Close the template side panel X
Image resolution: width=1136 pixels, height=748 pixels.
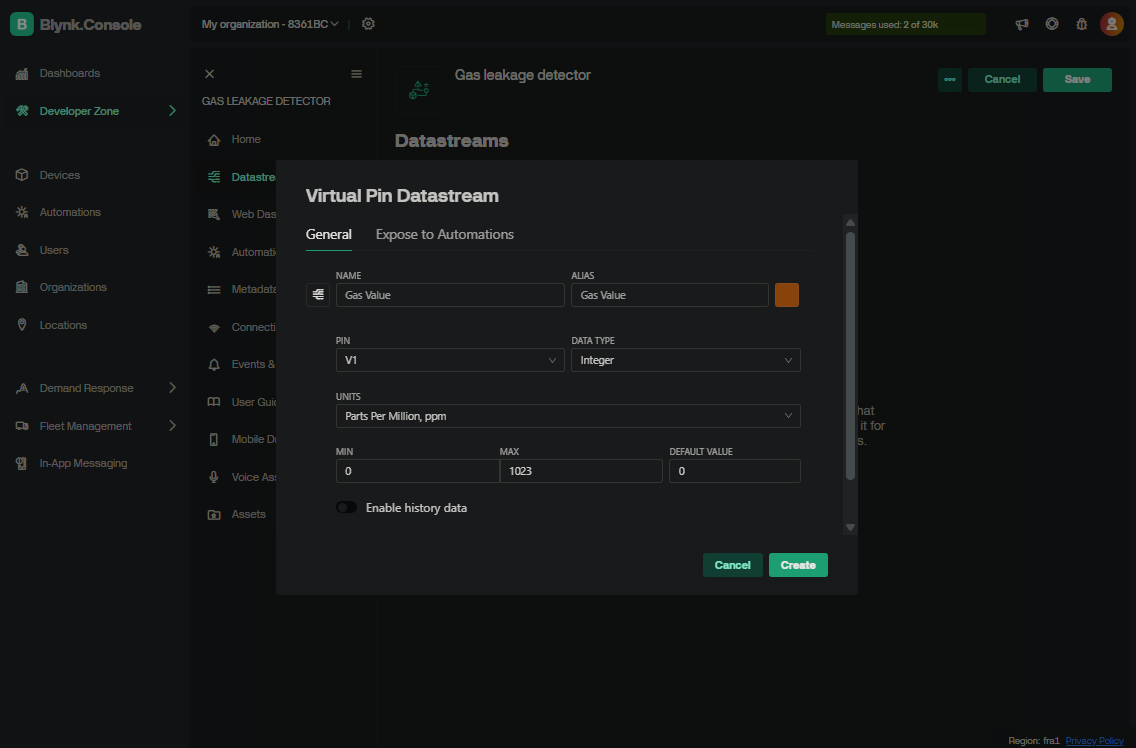(209, 74)
